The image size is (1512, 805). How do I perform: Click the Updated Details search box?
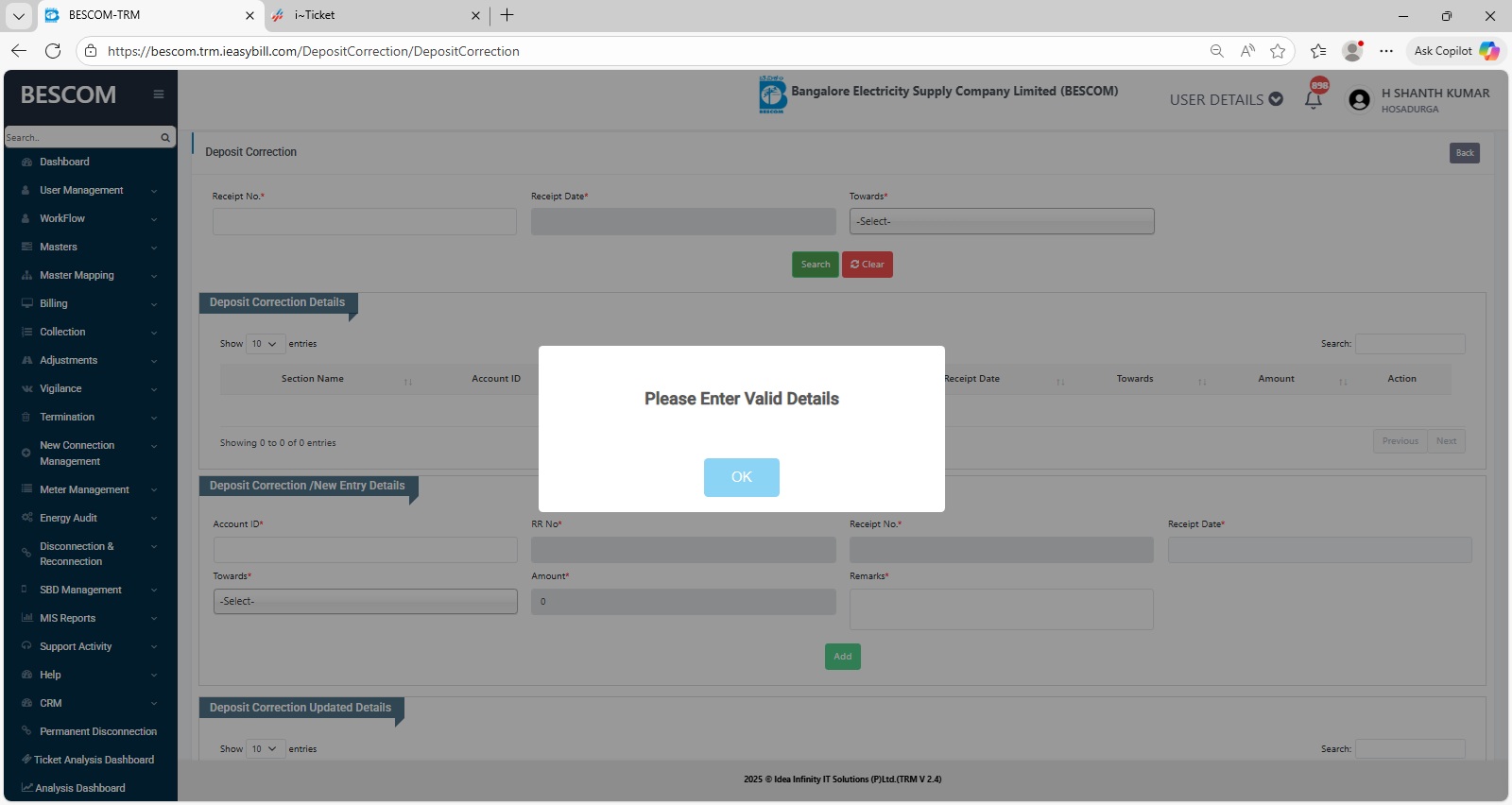tap(1410, 749)
